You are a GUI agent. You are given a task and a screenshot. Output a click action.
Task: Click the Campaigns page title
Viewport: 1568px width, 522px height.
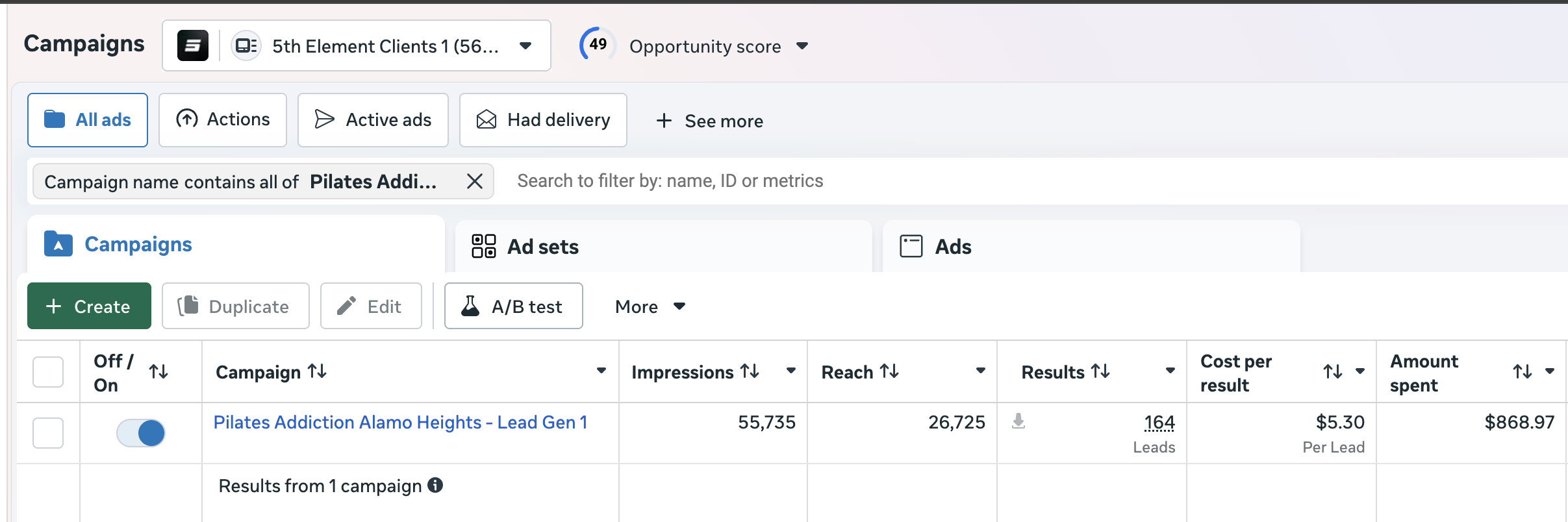84,43
